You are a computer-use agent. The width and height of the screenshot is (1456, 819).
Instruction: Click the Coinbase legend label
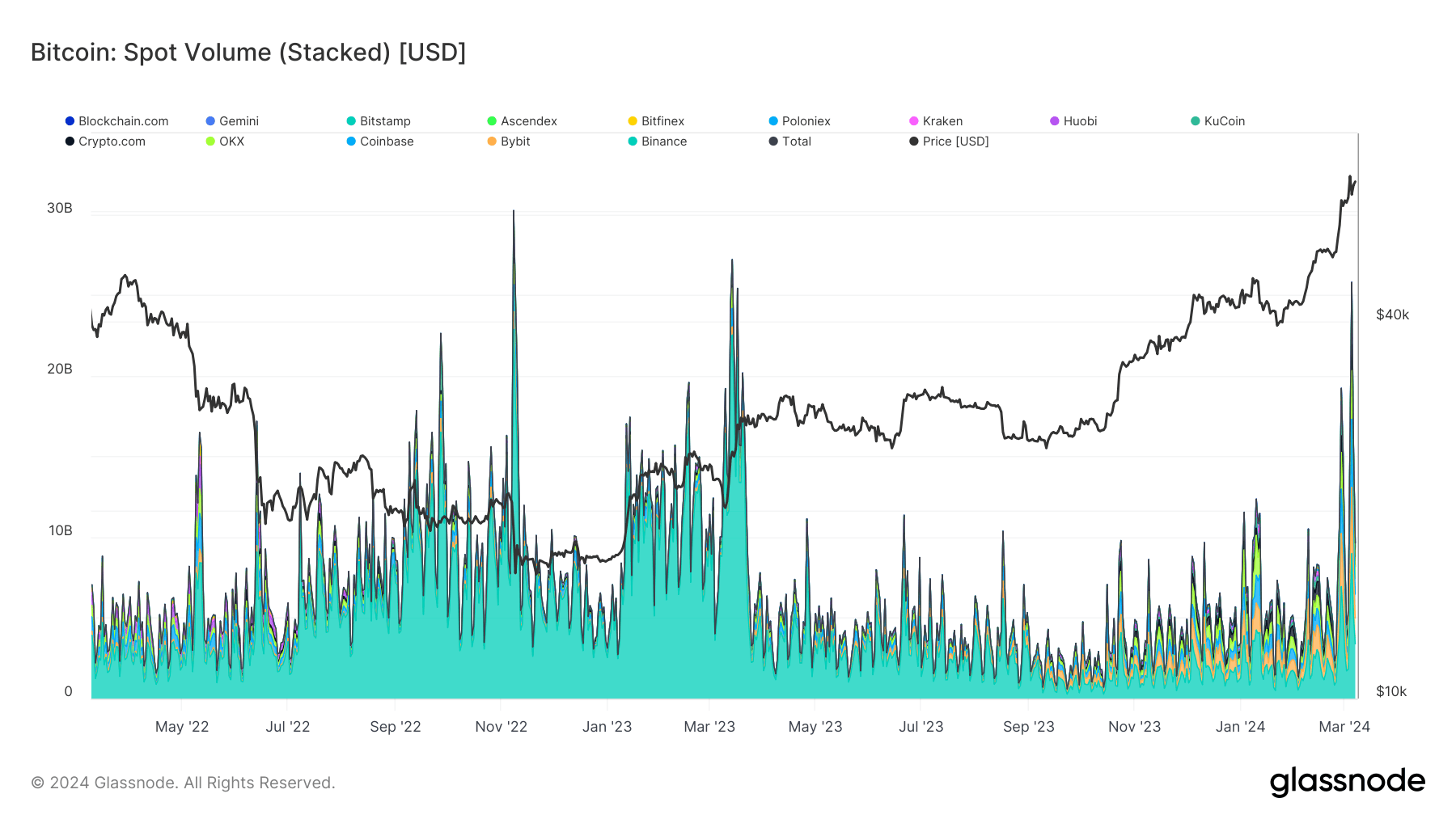tap(387, 141)
